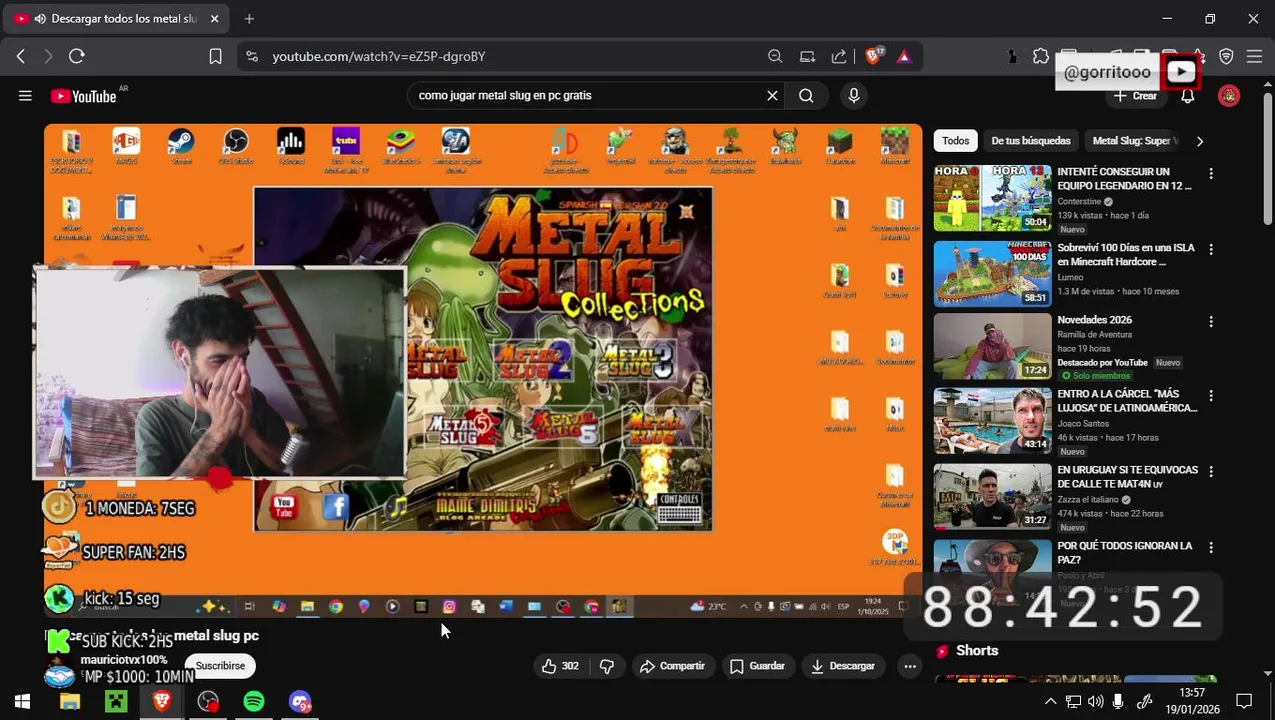
Task: Run the YouTube search with magnifier button
Action: coord(806,96)
